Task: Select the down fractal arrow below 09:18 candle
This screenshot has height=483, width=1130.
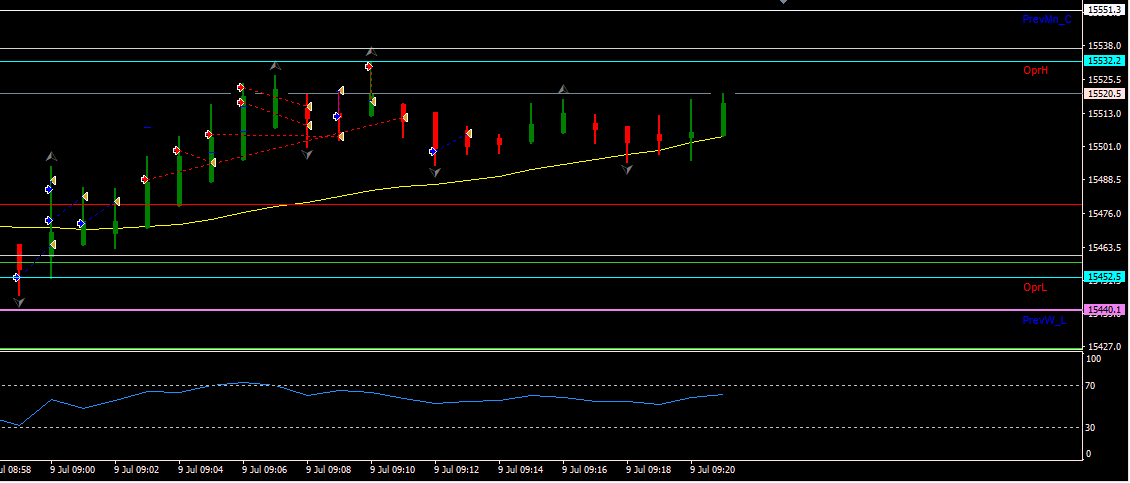Action: [627, 170]
